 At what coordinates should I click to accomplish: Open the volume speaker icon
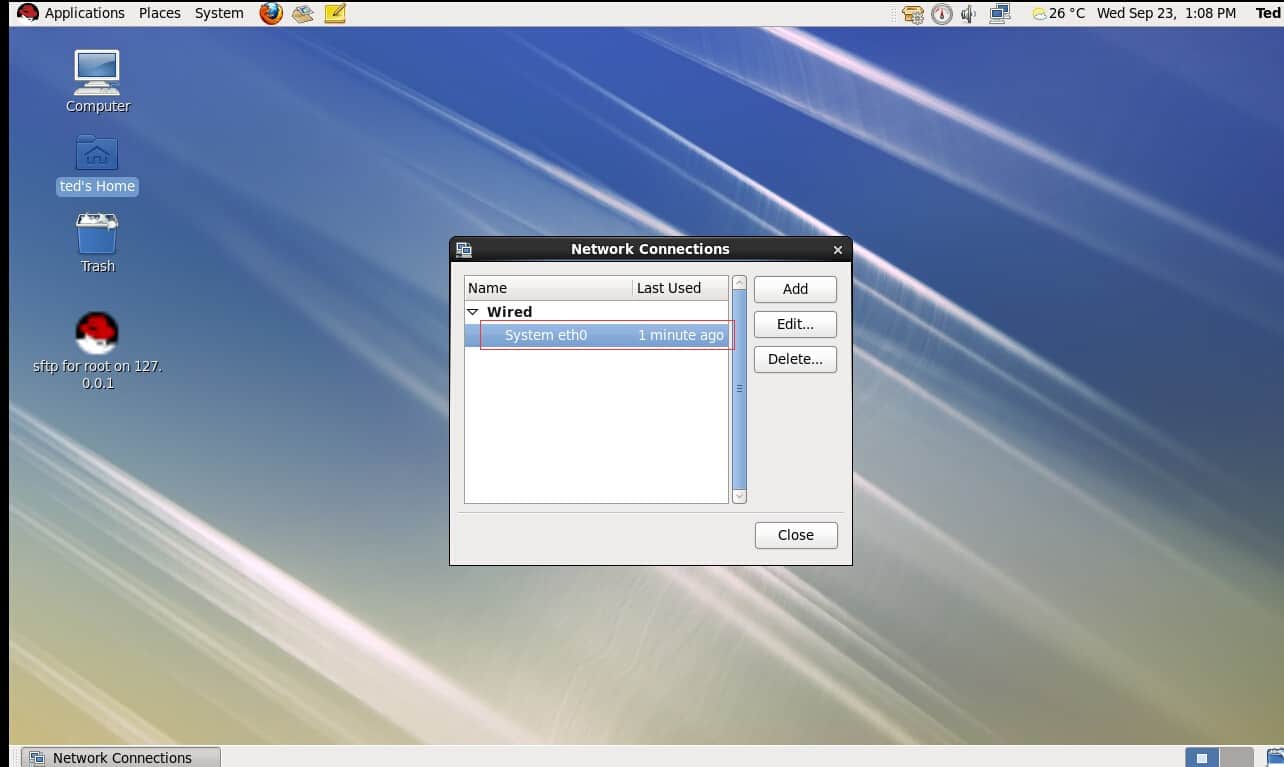click(x=968, y=14)
